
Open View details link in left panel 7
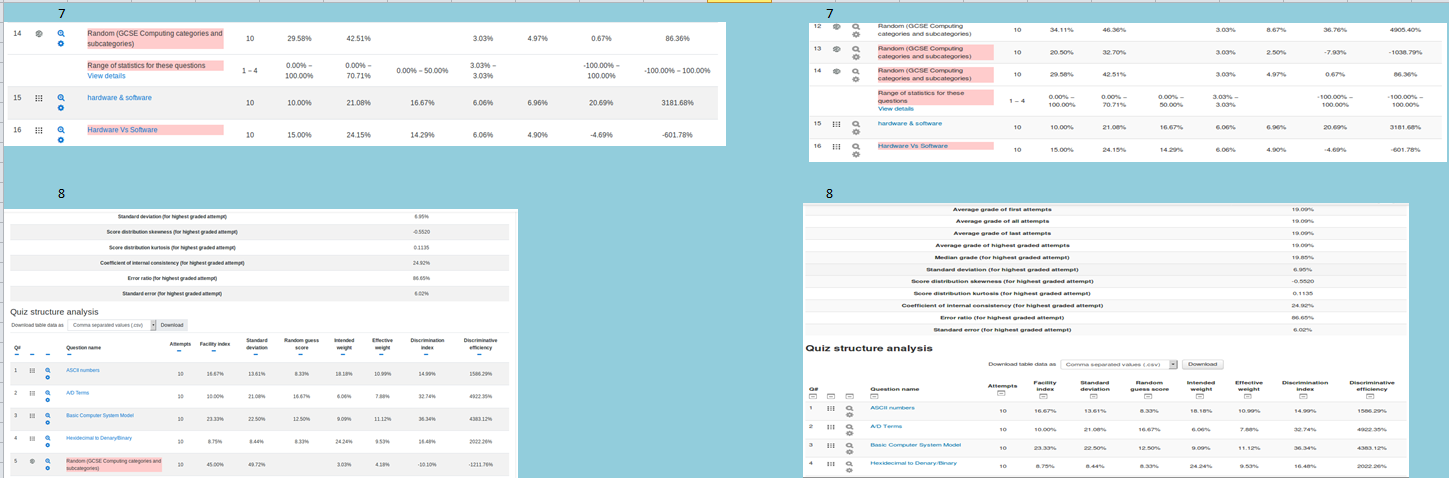click(x=107, y=76)
